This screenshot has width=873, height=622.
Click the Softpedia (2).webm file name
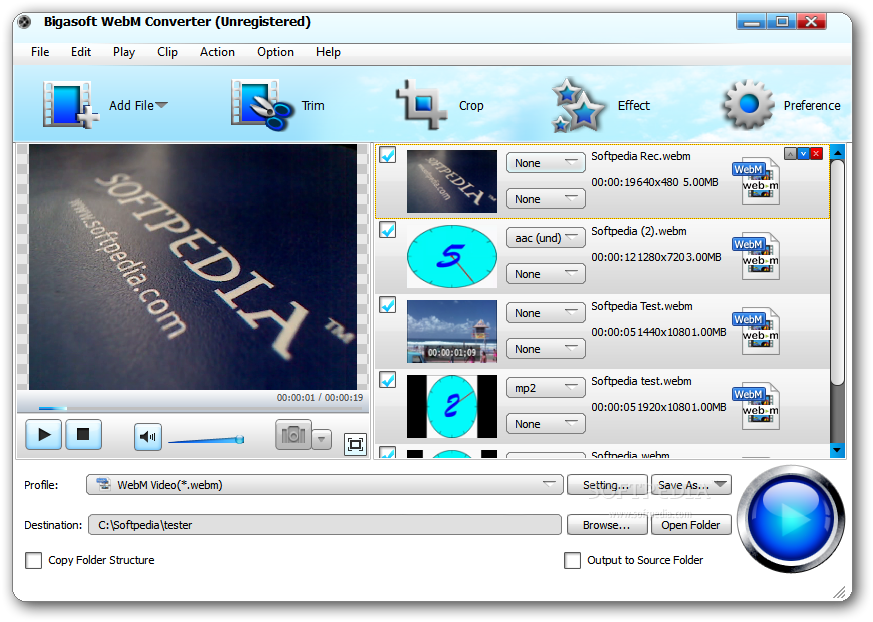pos(639,231)
